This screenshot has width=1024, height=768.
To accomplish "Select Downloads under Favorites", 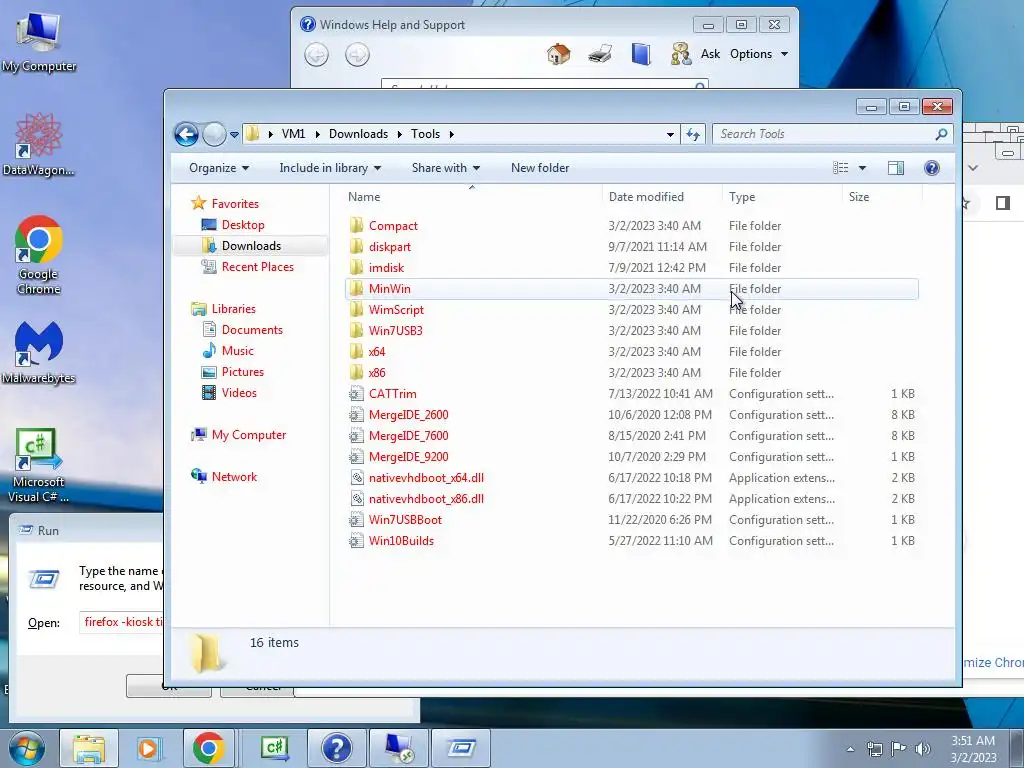I will pos(251,246).
